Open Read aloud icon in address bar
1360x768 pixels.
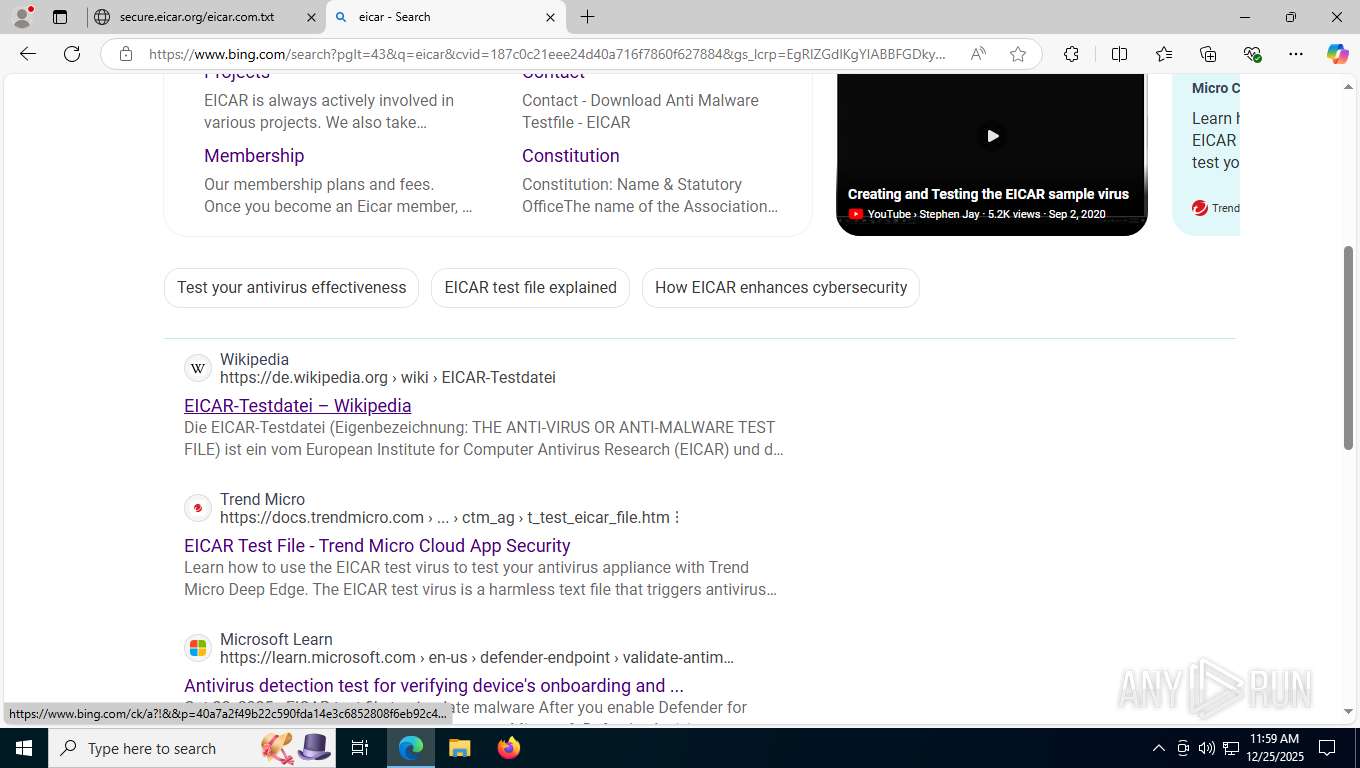[978, 54]
